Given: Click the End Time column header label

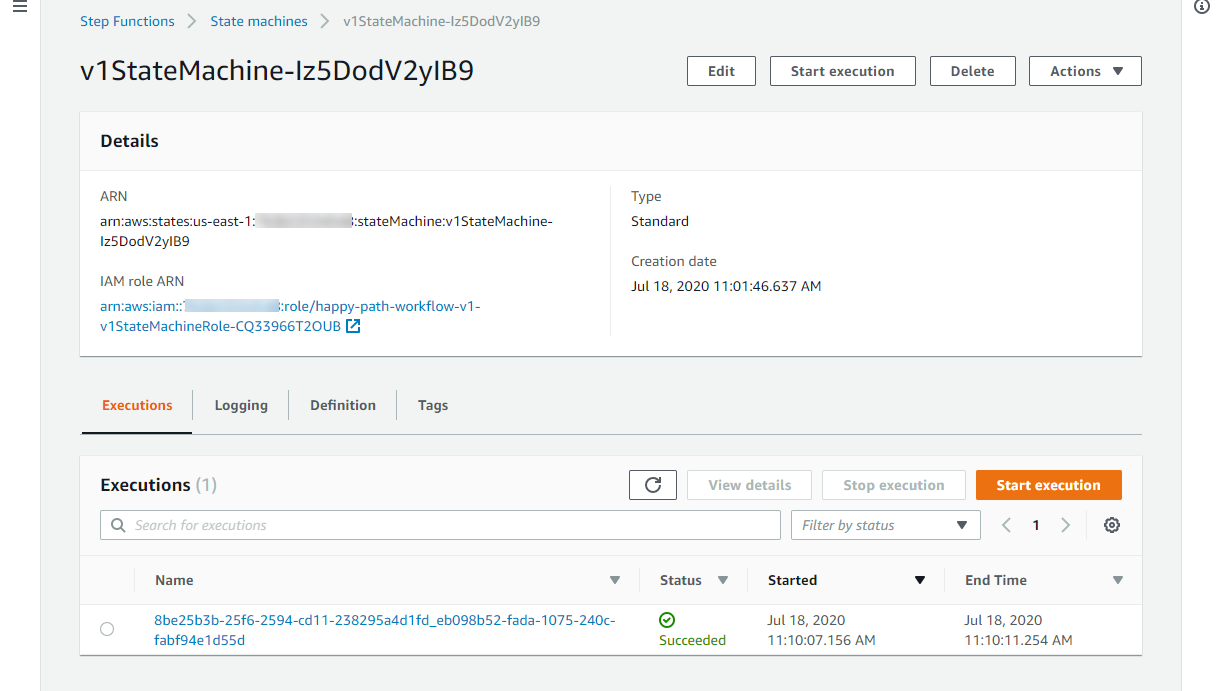Looking at the screenshot, I should pyautogui.click(x=996, y=580).
